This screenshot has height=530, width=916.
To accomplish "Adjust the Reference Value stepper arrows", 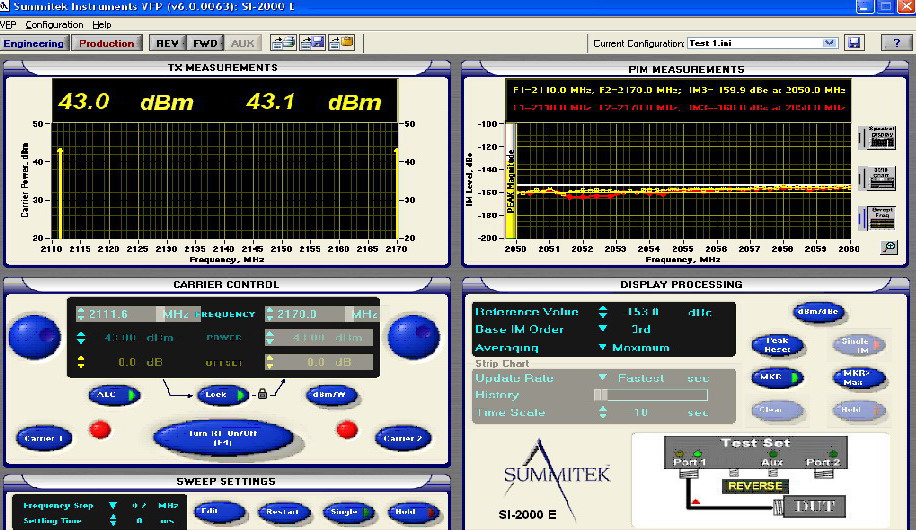I will coord(602,312).
